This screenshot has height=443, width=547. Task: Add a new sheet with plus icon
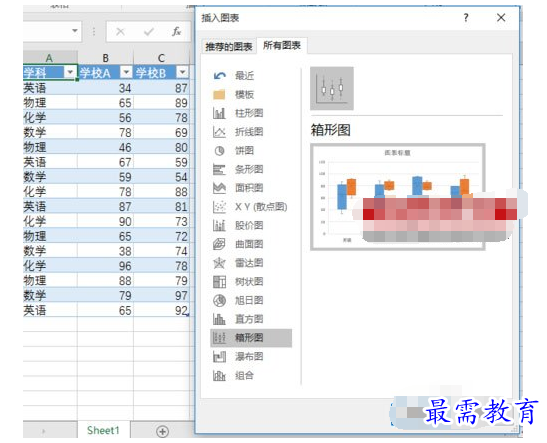(163, 431)
